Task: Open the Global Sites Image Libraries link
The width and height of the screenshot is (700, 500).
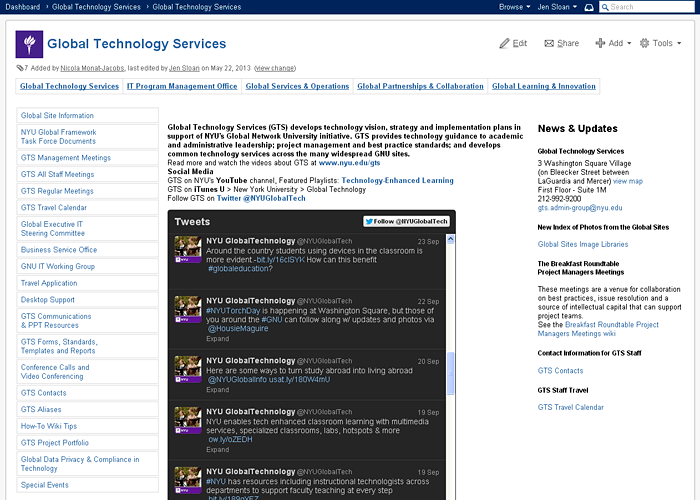Action: (x=583, y=245)
